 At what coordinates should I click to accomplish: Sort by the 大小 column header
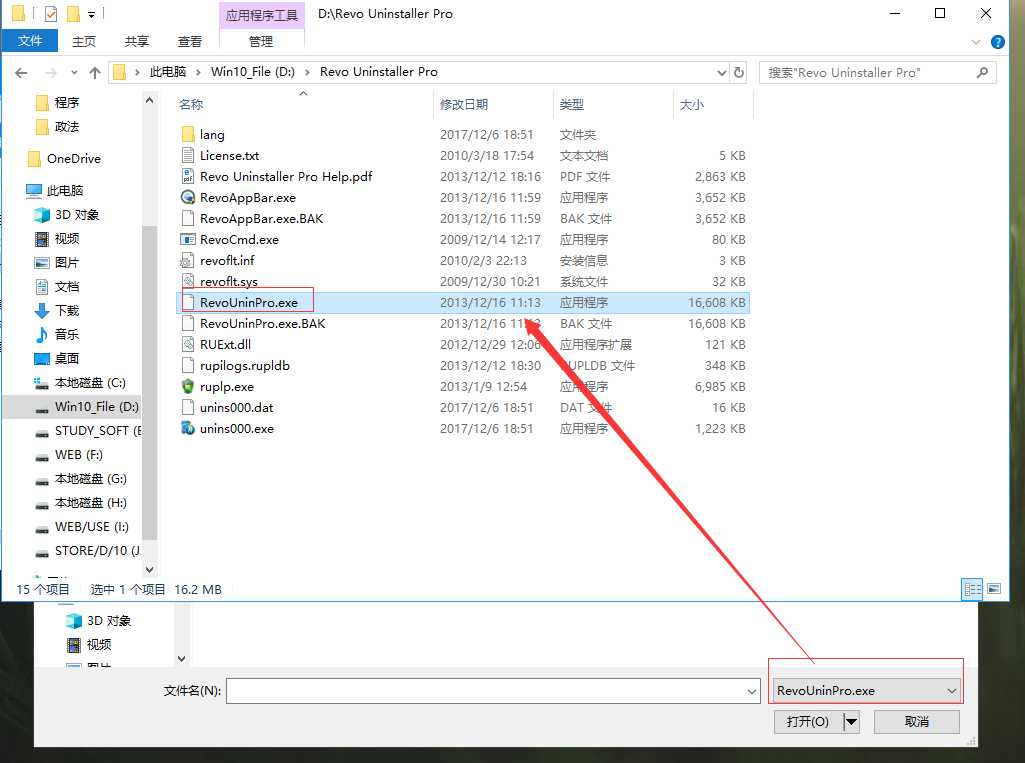click(x=691, y=105)
